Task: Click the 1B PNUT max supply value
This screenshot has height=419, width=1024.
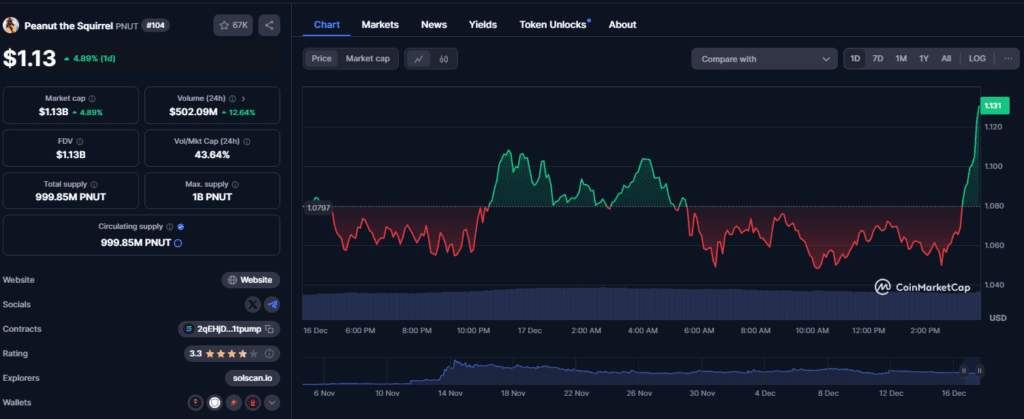Action: (x=212, y=197)
